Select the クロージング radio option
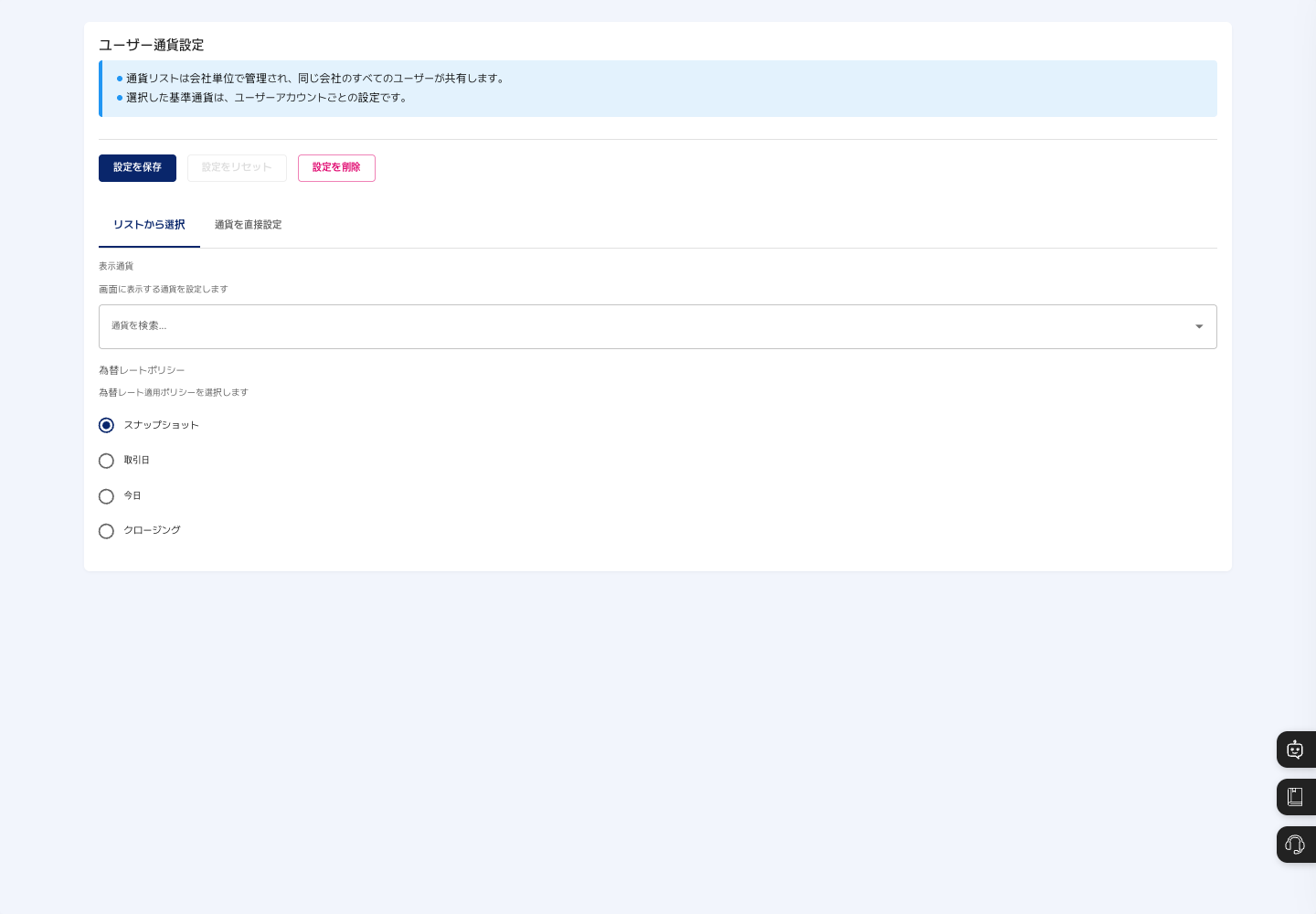The image size is (1316, 914). coord(107,531)
